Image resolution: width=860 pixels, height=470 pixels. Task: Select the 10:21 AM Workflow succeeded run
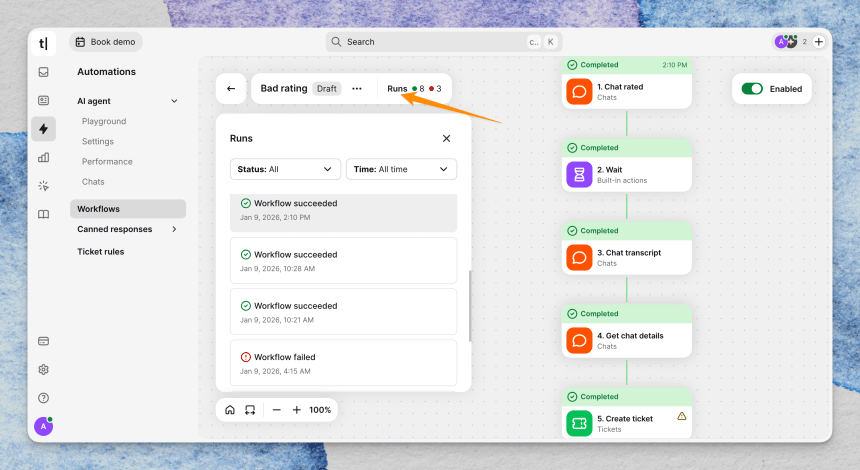(x=343, y=312)
